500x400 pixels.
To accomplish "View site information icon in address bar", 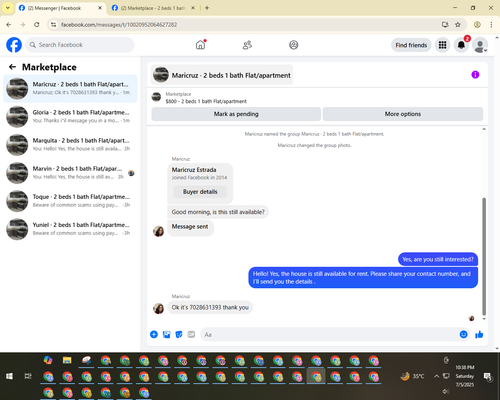I will [x=53, y=24].
